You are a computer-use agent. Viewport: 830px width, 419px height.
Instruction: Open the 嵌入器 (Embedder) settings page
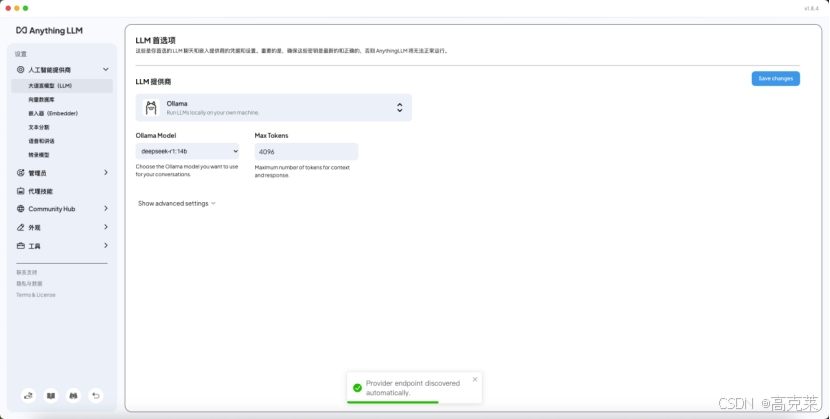point(53,113)
